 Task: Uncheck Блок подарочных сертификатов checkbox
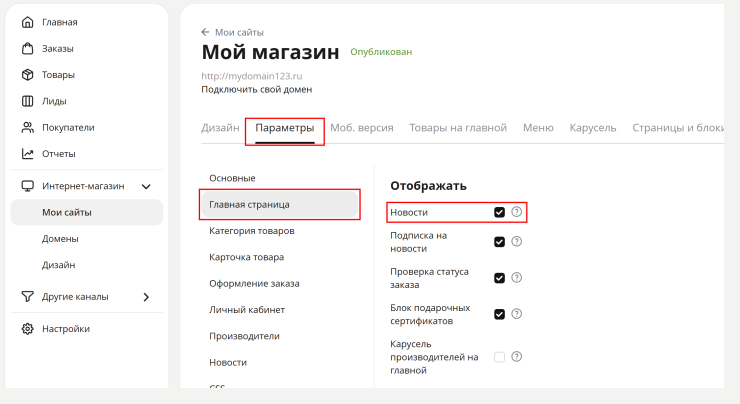point(499,314)
